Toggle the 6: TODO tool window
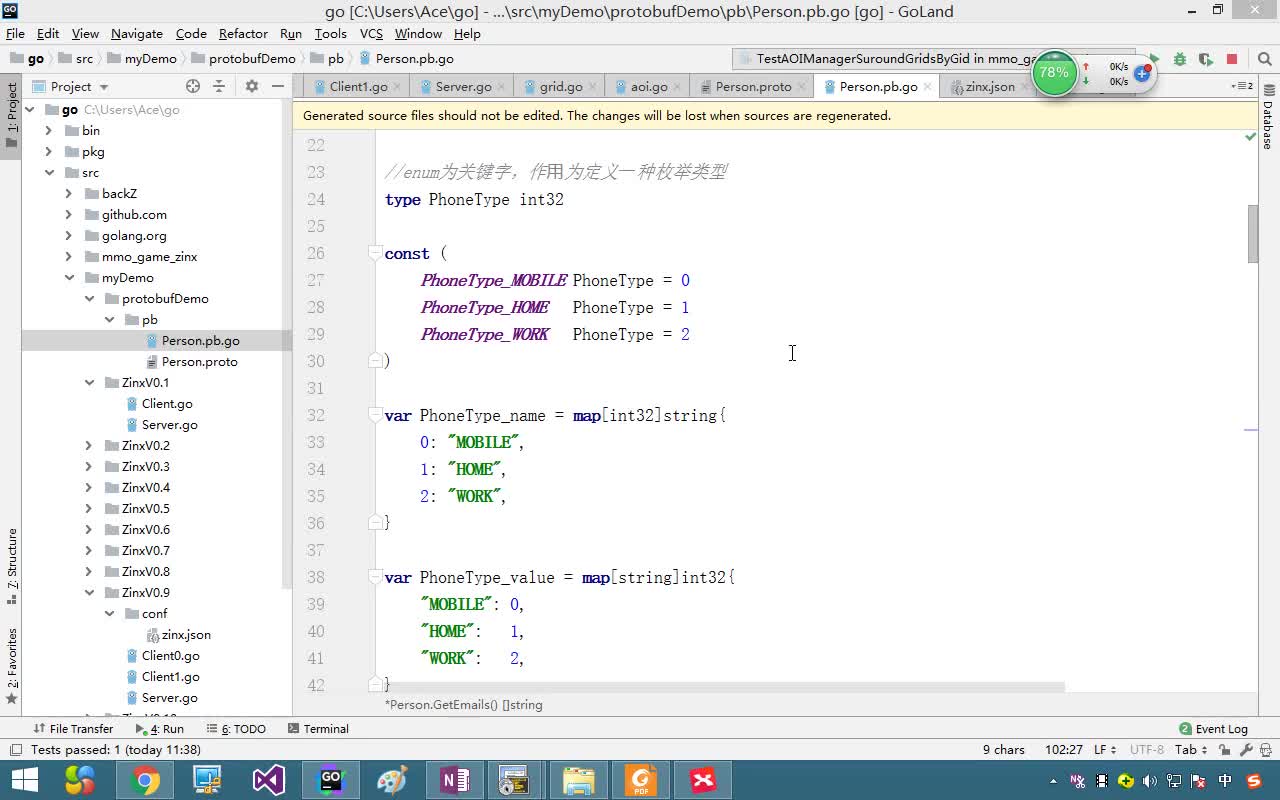 [236, 729]
